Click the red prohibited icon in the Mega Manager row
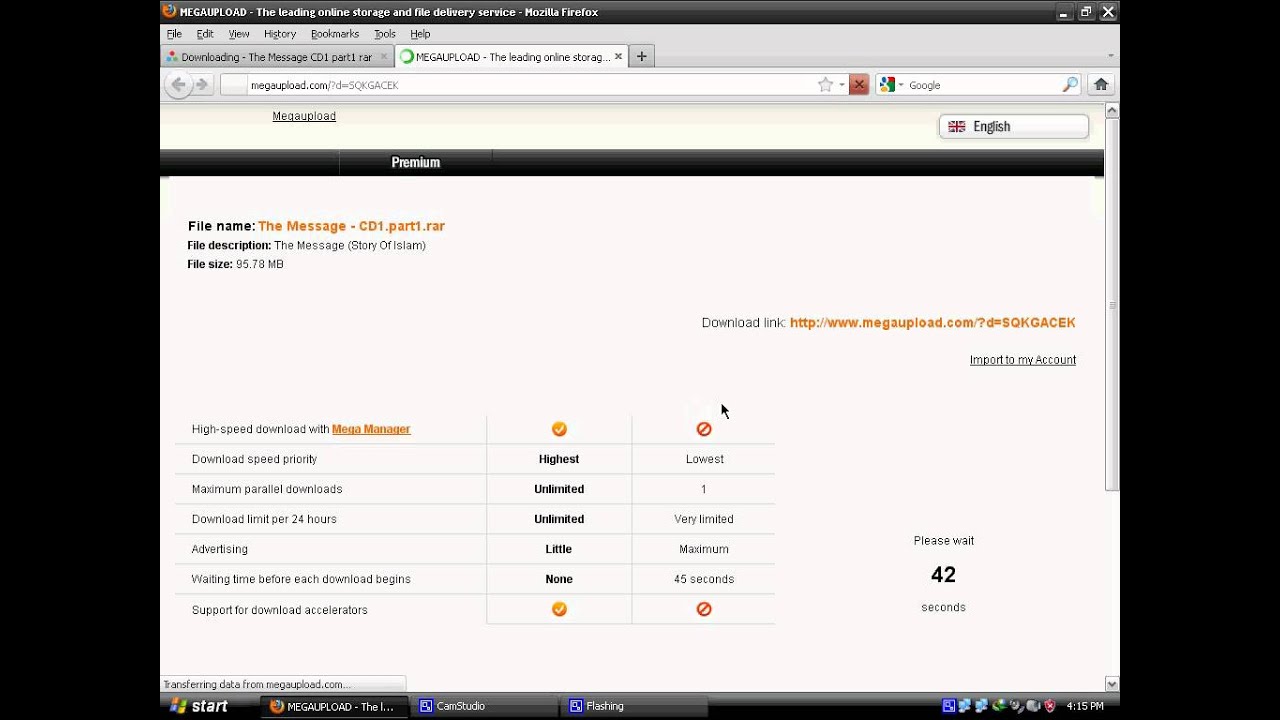1280x720 pixels. (x=704, y=429)
